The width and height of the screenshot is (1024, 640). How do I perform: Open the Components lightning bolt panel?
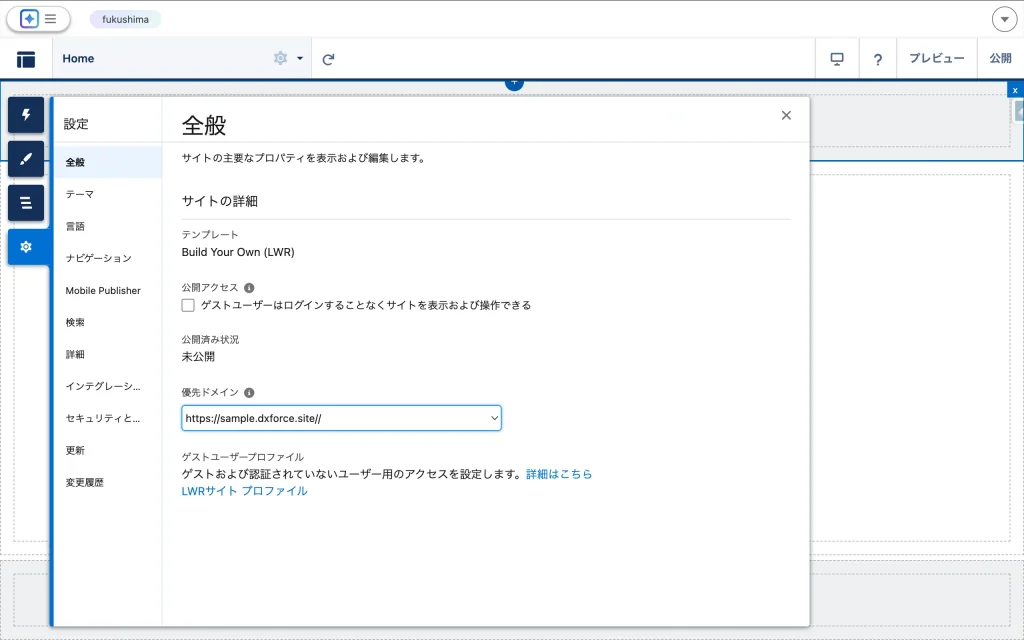click(x=26, y=115)
